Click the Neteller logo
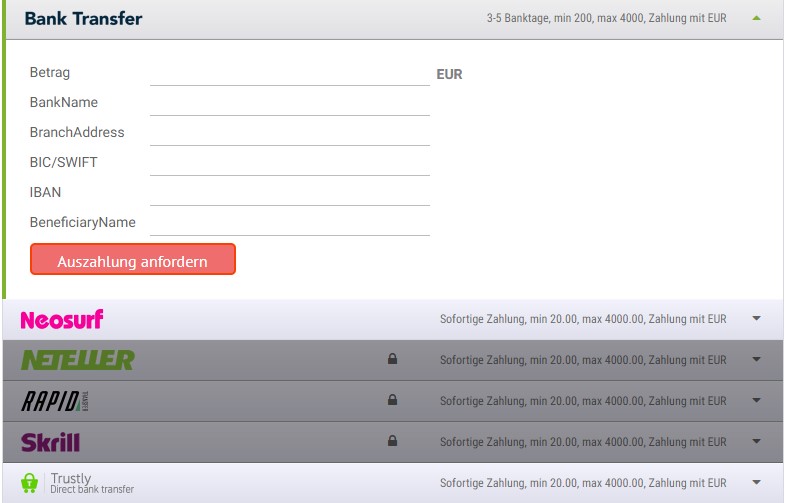 tap(78, 360)
